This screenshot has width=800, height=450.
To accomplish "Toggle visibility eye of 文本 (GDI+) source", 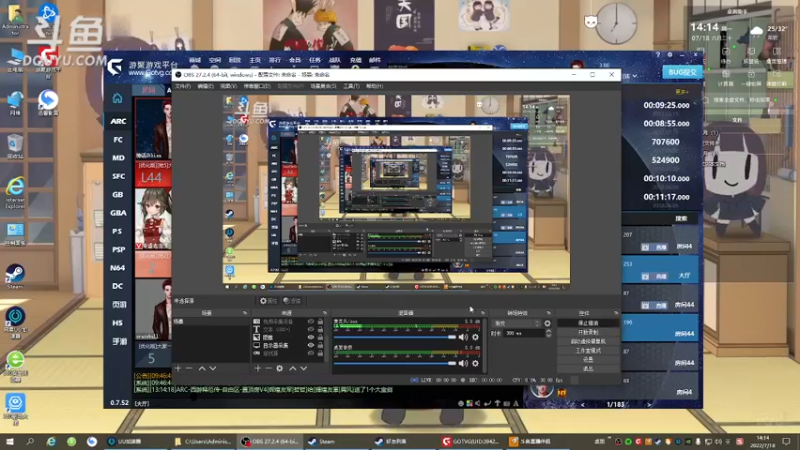I will (310, 330).
